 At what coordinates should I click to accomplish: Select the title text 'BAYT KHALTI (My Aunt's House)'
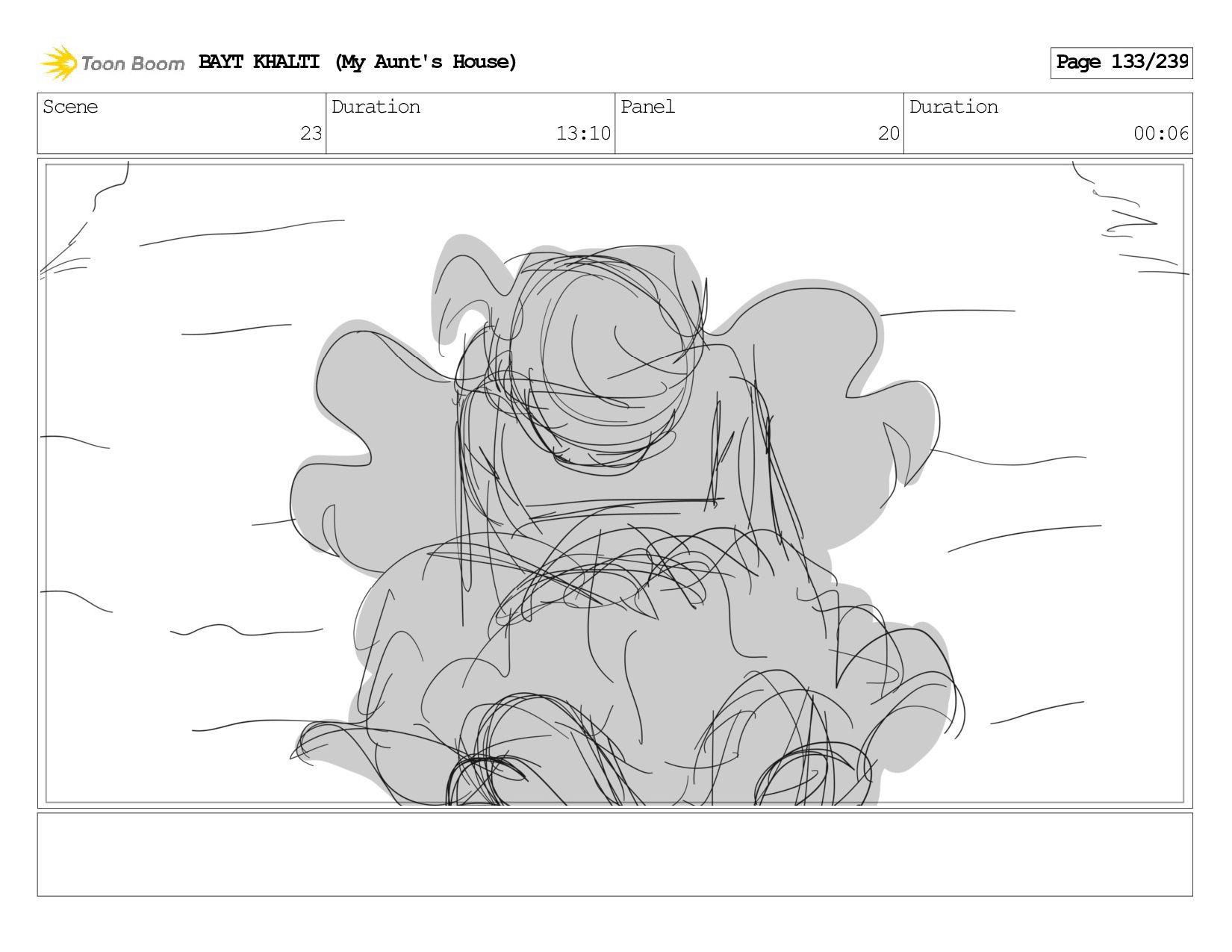[x=358, y=62]
